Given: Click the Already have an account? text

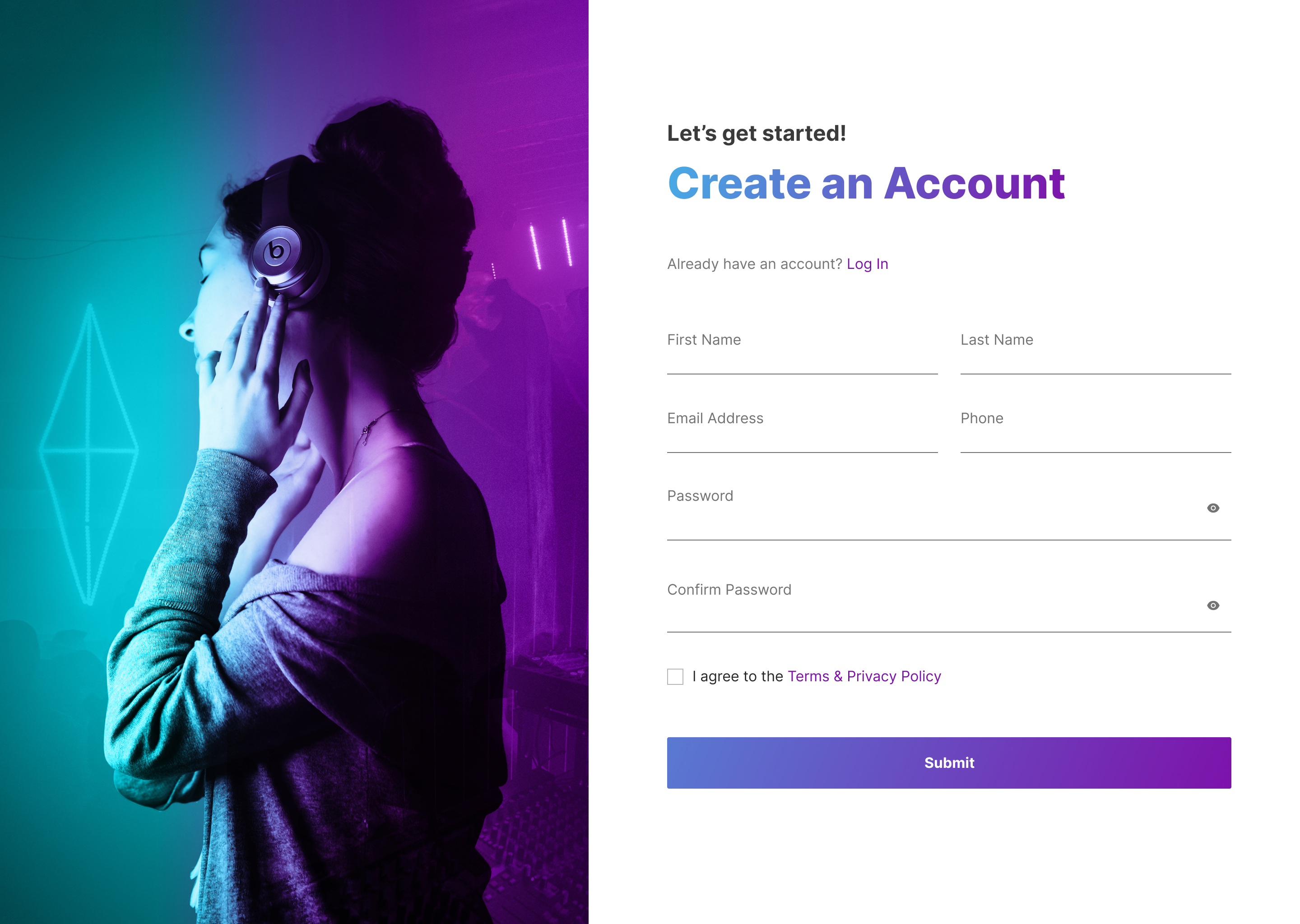Looking at the screenshot, I should 754,264.
